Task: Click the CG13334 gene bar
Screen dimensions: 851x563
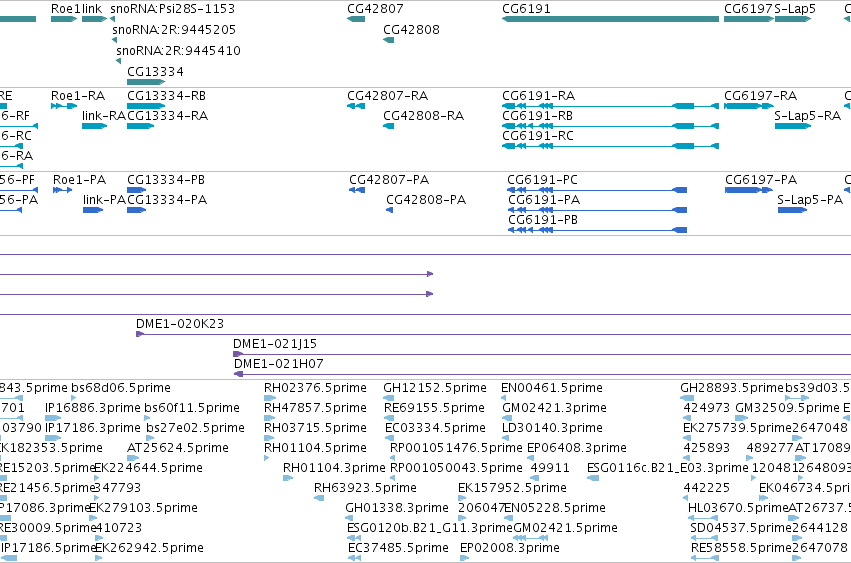Action: pyautogui.click(x=145, y=82)
